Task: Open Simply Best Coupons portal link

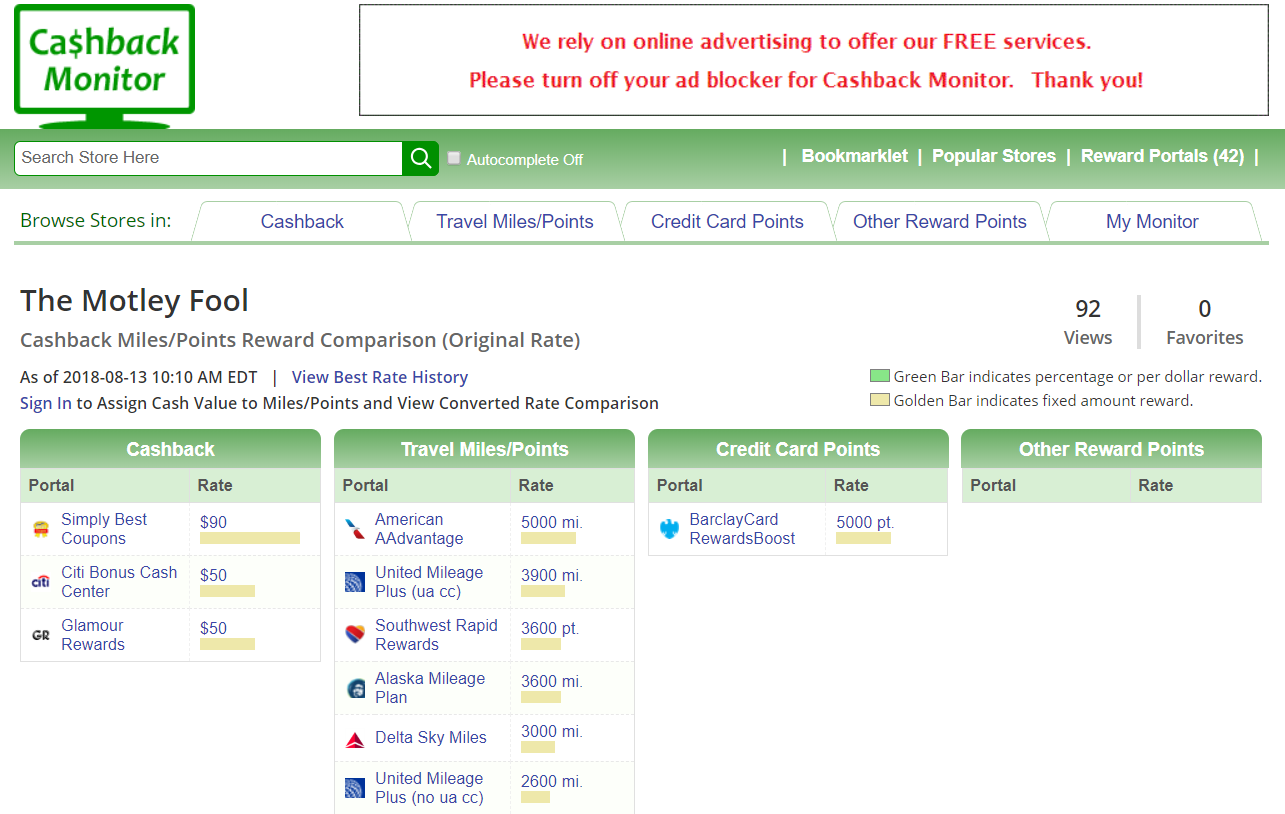Action: 104,529
